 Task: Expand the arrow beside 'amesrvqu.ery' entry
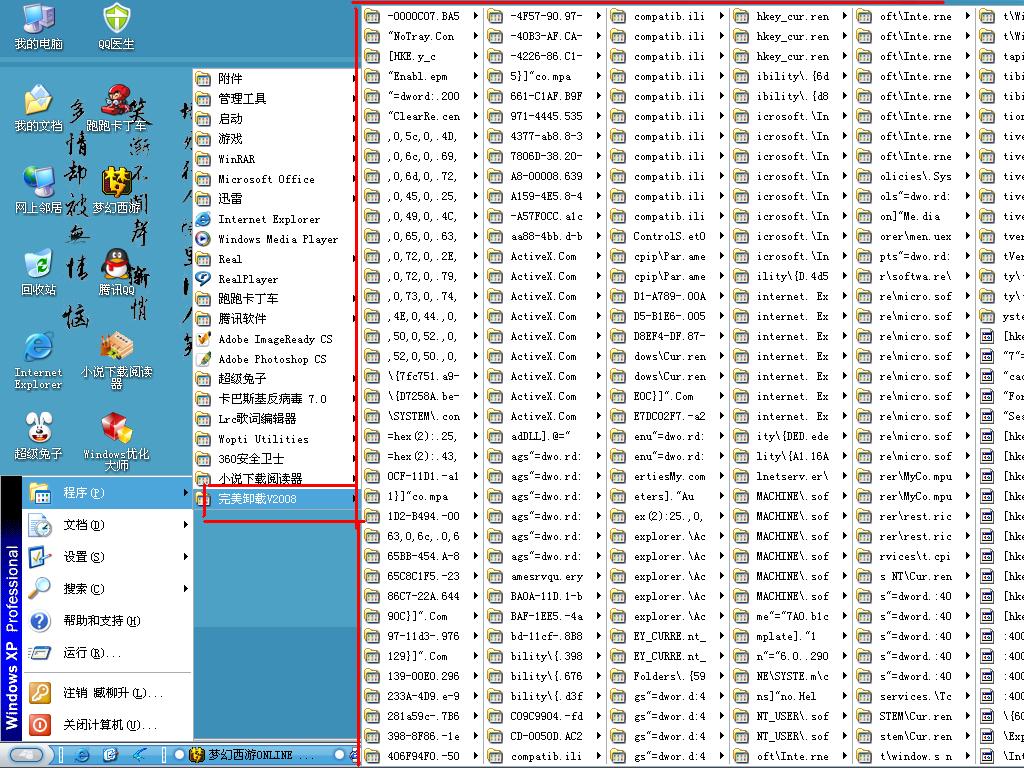pyautogui.click(x=598, y=576)
